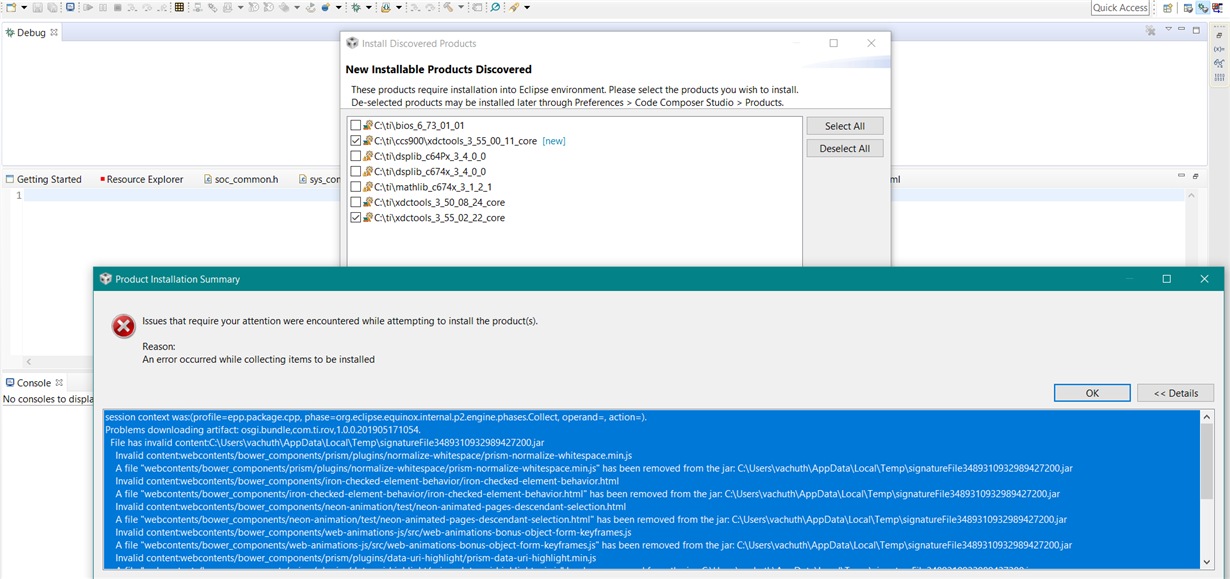Image resolution: width=1230 pixels, height=579 pixels.
Task: Open the soc_common.h editor tab
Action: pos(245,180)
